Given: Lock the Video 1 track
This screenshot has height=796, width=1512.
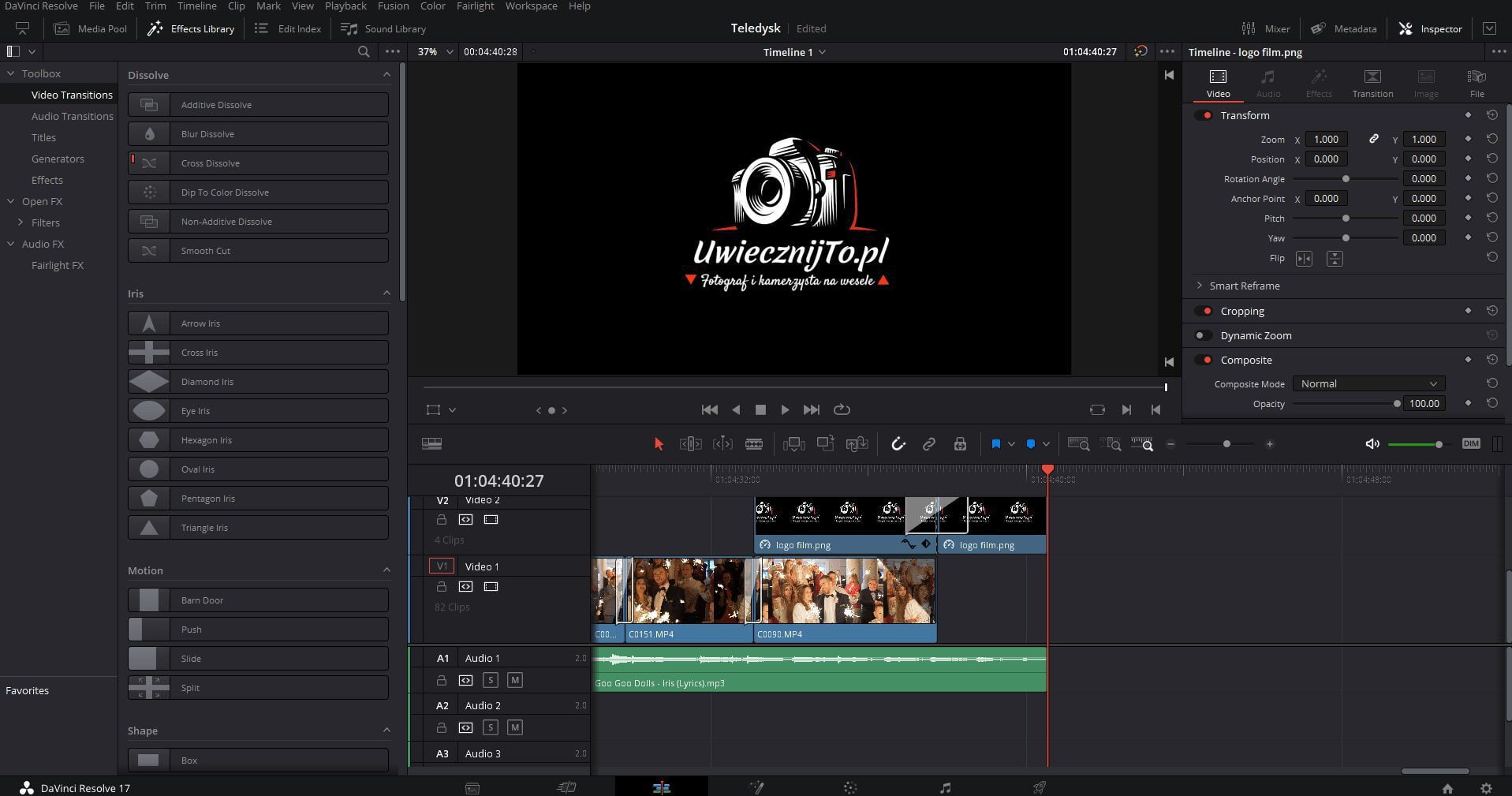Looking at the screenshot, I should (442, 587).
